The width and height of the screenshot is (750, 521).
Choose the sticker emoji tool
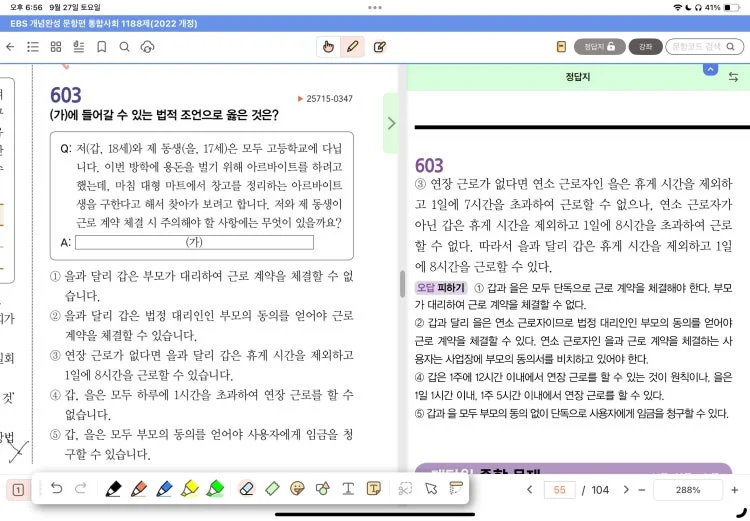coord(296,489)
